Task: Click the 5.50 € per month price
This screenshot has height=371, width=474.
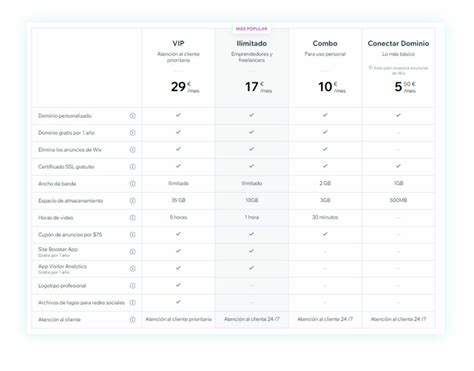Action: click(405, 87)
